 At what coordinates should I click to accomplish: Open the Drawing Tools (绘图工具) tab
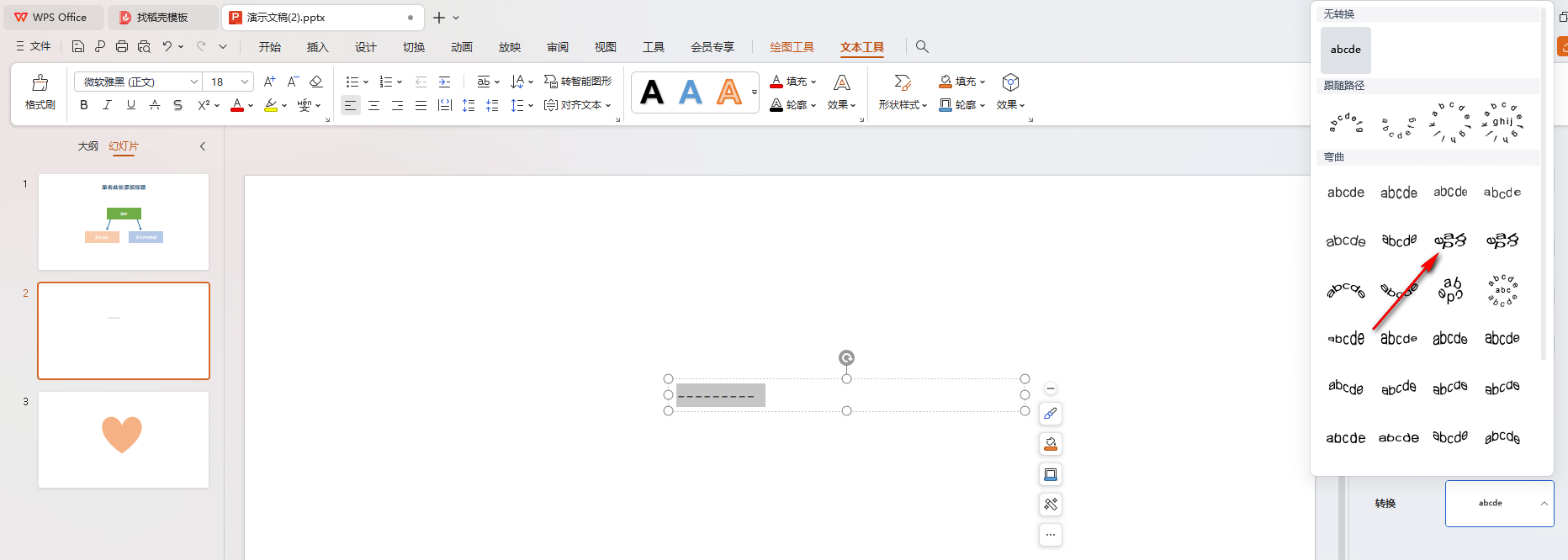click(792, 47)
